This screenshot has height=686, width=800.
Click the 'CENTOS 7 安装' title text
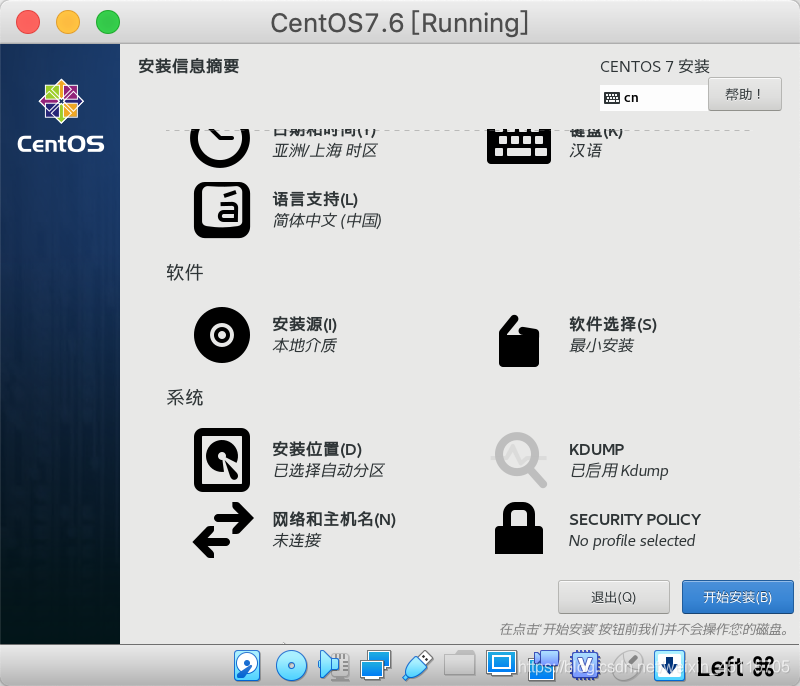655,66
